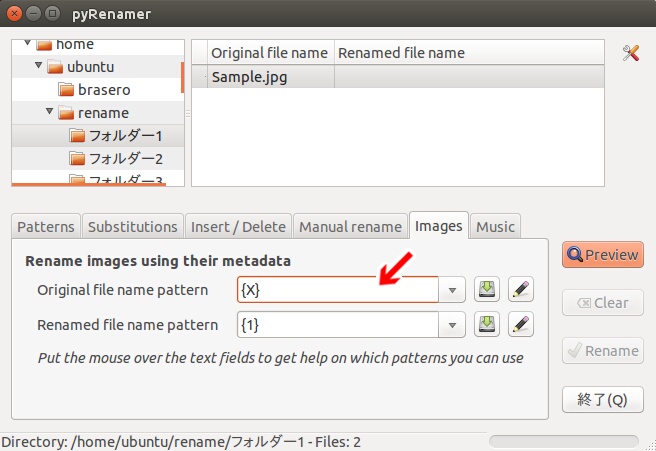This screenshot has height=451, width=656.
Task: Switch to the Patterns tab
Action: [x=46, y=226]
